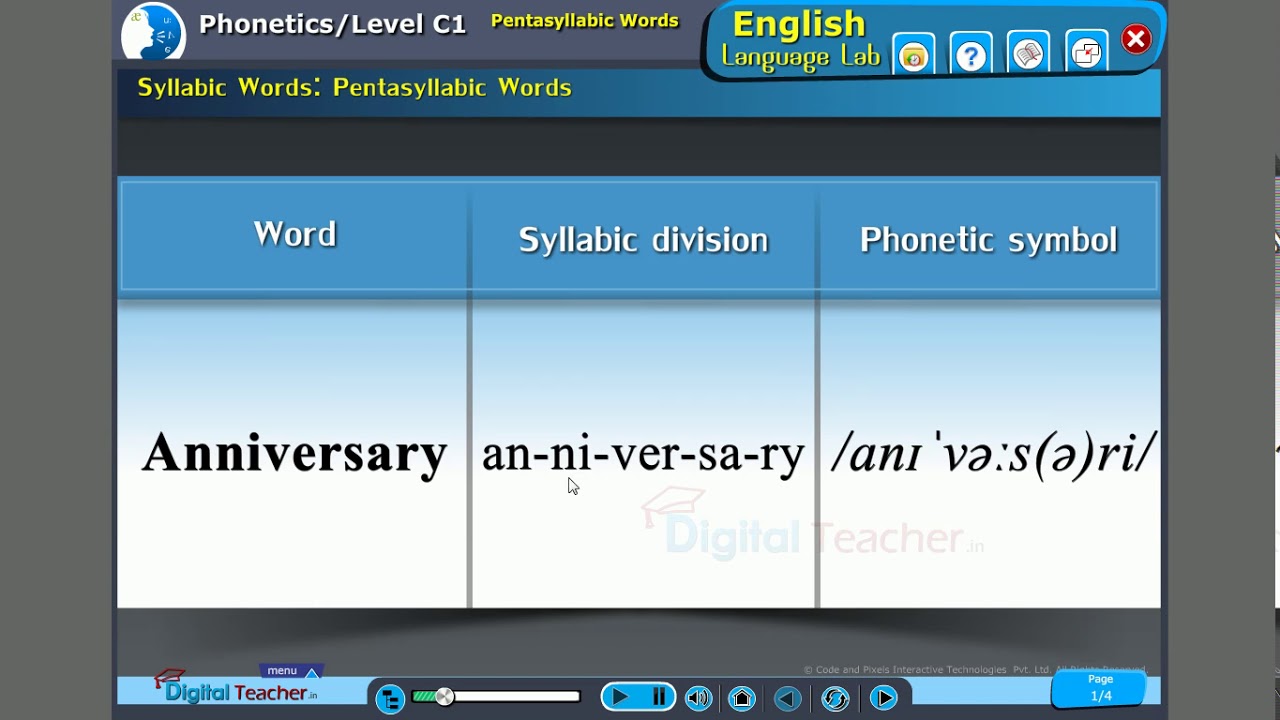Click the Digital Teacher logo

[x=236, y=688]
